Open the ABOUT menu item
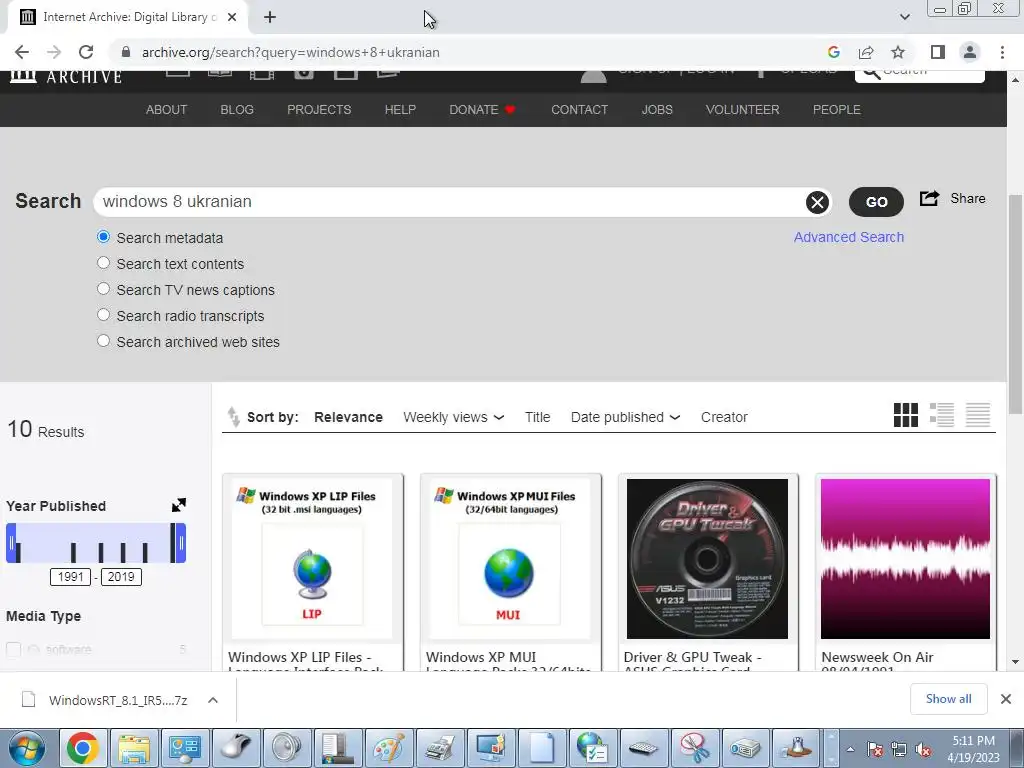Viewport: 1024px width, 768px height. (167, 110)
